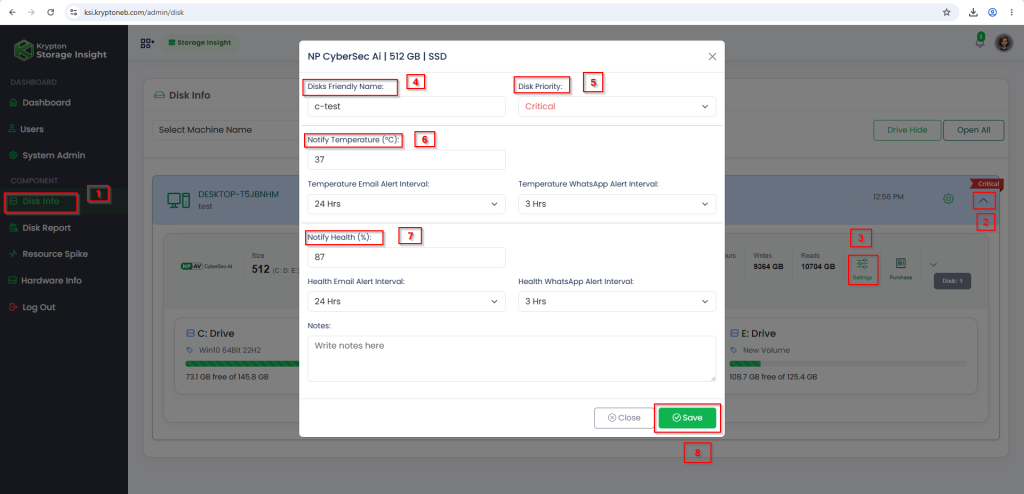Click Writes 9364 GB value

768,267
